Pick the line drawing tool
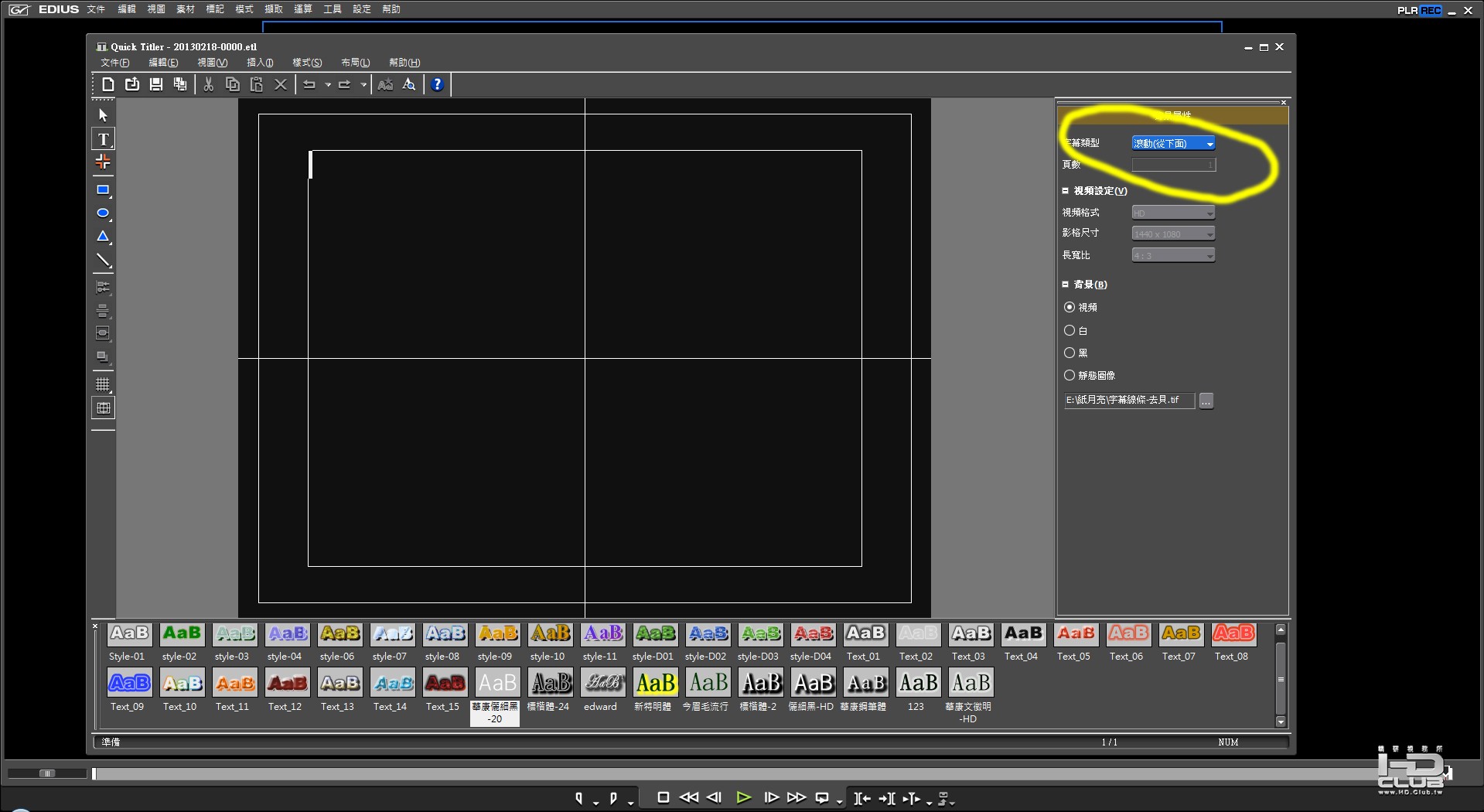This screenshot has width=1484, height=812. 103,261
